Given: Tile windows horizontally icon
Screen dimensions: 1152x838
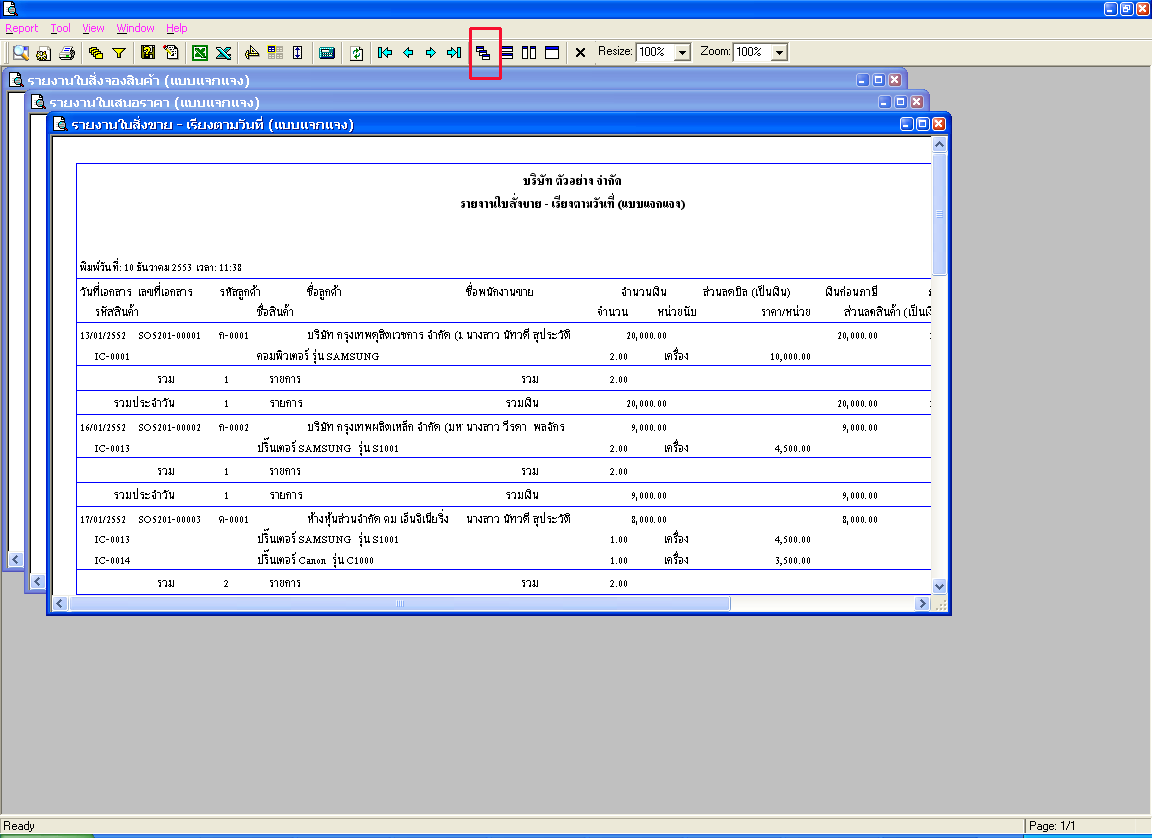Looking at the screenshot, I should tap(507, 52).
